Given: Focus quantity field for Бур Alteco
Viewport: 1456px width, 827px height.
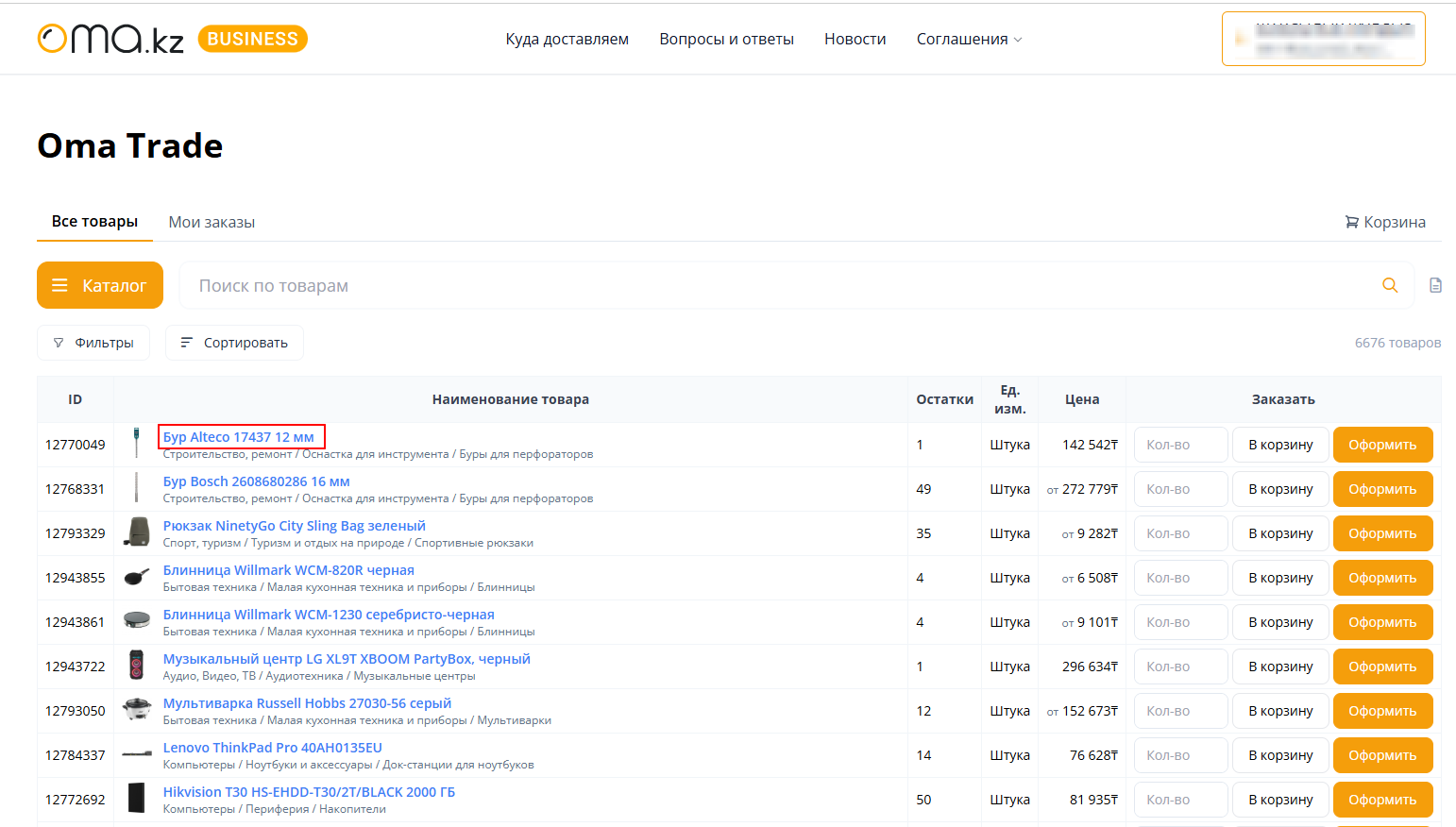Looking at the screenshot, I should (x=1180, y=445).
